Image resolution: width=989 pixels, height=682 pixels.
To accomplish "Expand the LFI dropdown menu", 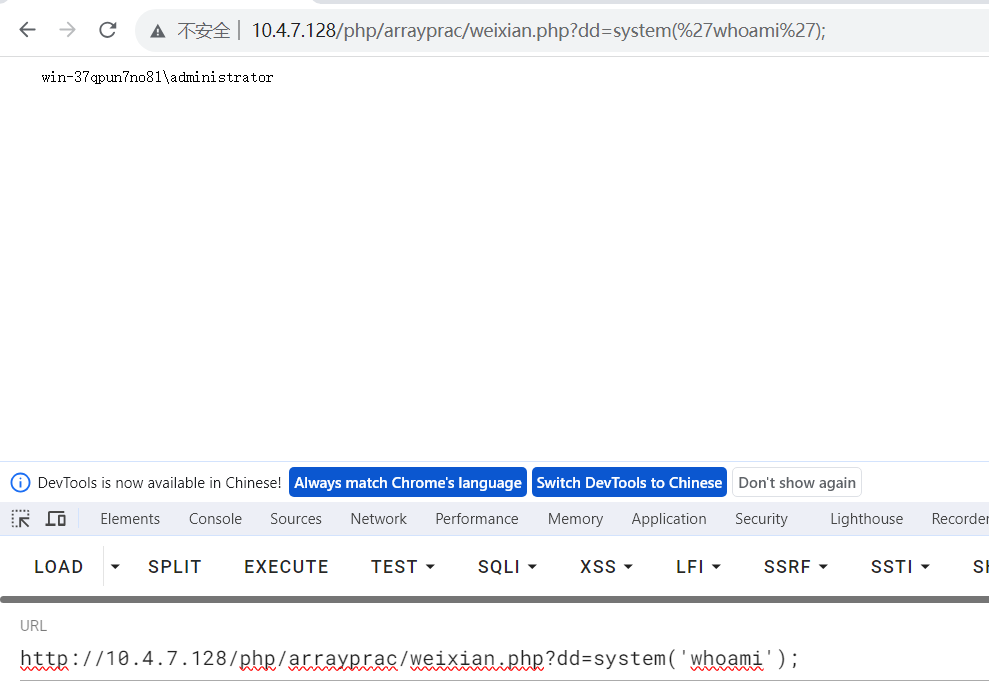I will pyautogui.click(x=698, y=567).
